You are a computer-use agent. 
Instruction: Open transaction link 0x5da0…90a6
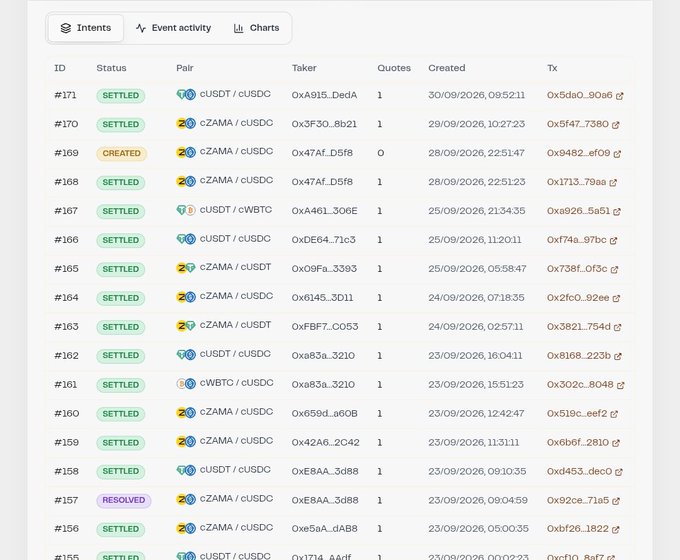tap(579, 95)
